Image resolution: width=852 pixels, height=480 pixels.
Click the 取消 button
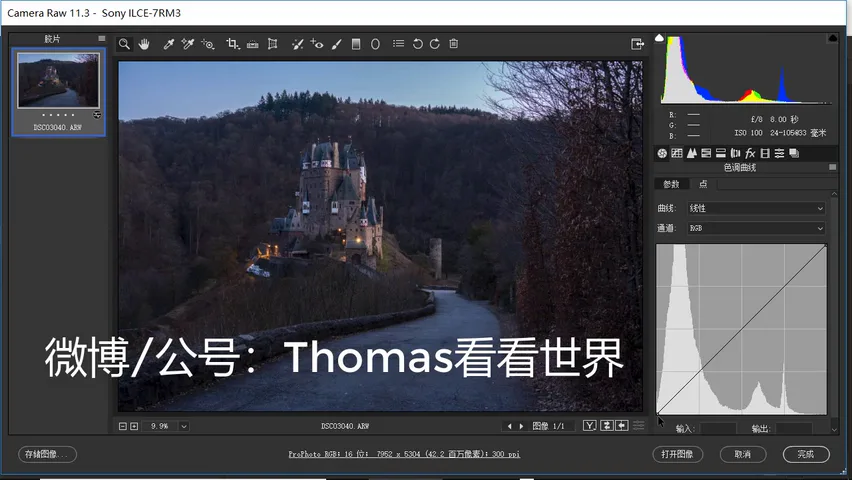[x=743, y=454]
